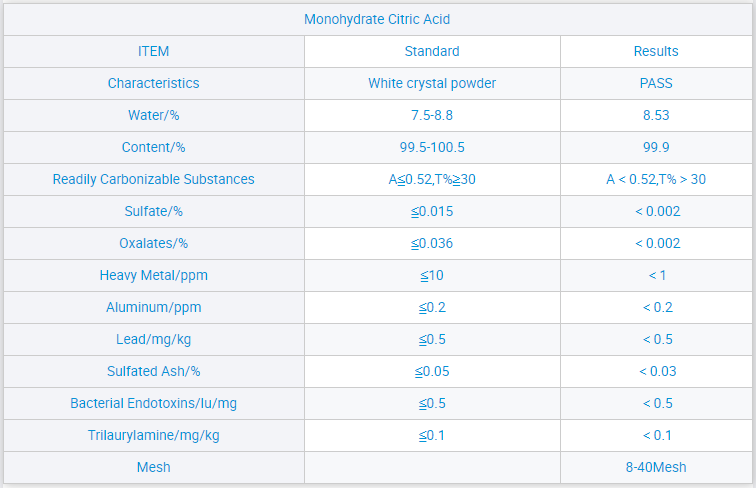Select the 99.5-100.5 standard cell
This screenshot has width=756, height=488.
click(431, 147)
